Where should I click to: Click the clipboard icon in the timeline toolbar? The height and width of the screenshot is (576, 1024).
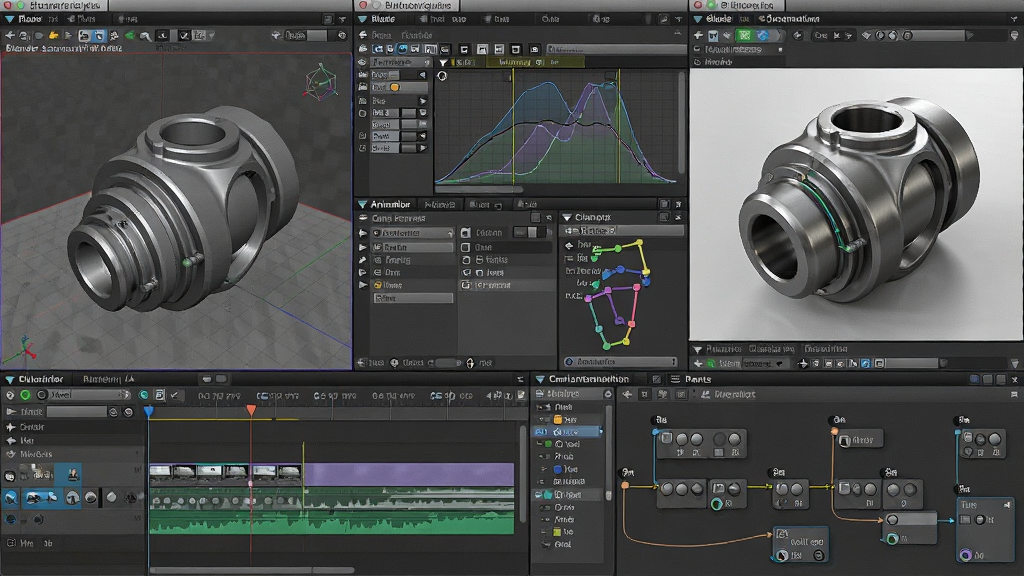159,394
